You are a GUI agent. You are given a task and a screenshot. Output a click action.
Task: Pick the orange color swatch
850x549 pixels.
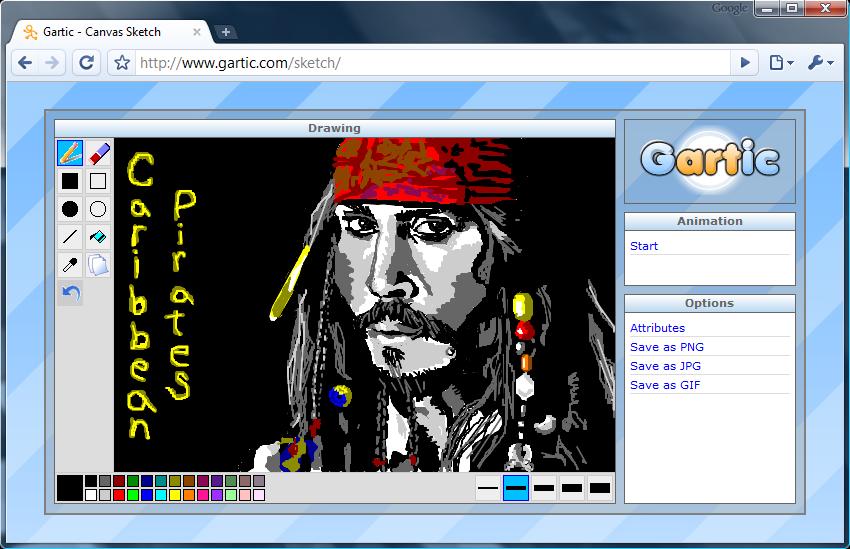[x=189, y=495]
